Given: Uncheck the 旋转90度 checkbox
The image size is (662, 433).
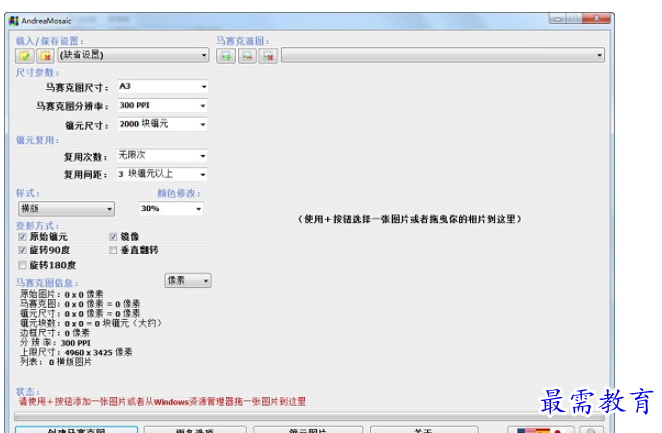Looking at the screenshot, I should (22, 250).
